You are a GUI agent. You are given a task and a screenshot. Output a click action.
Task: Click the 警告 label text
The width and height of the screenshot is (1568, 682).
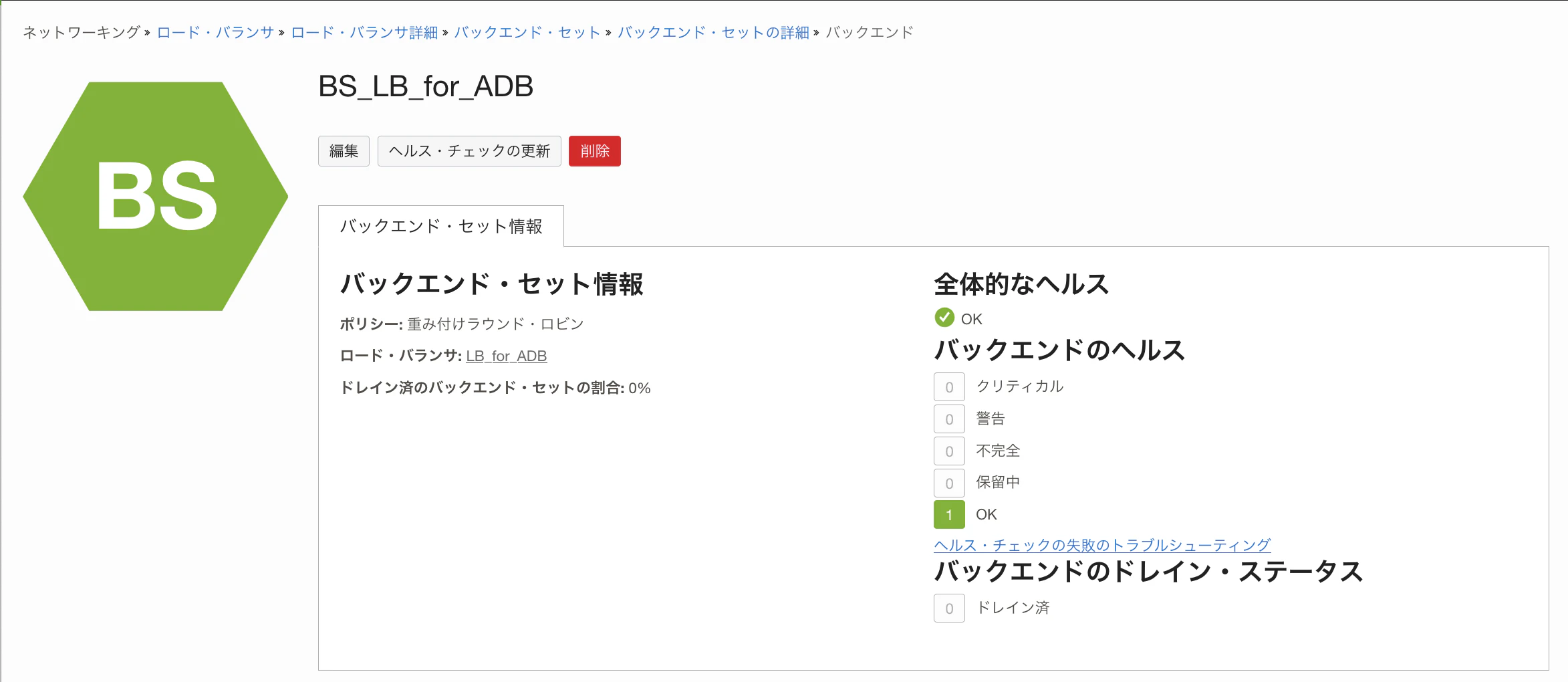[991, 419]
